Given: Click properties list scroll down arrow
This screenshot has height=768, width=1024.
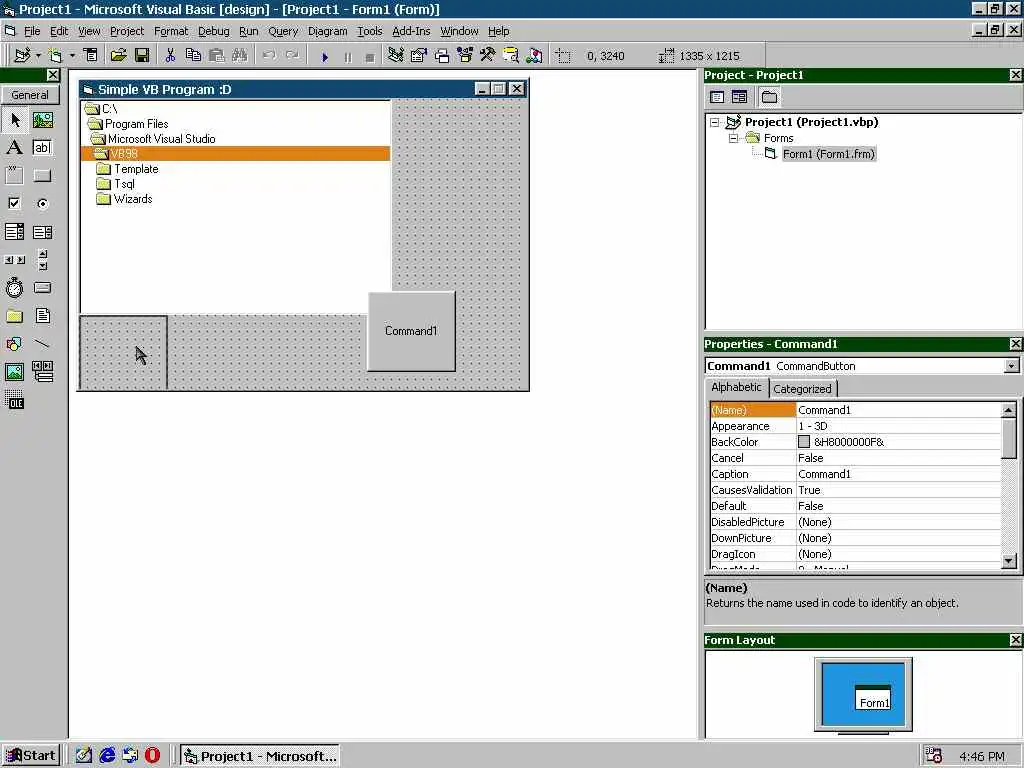Looking at the screenshot, I should tap(1008, 560).
